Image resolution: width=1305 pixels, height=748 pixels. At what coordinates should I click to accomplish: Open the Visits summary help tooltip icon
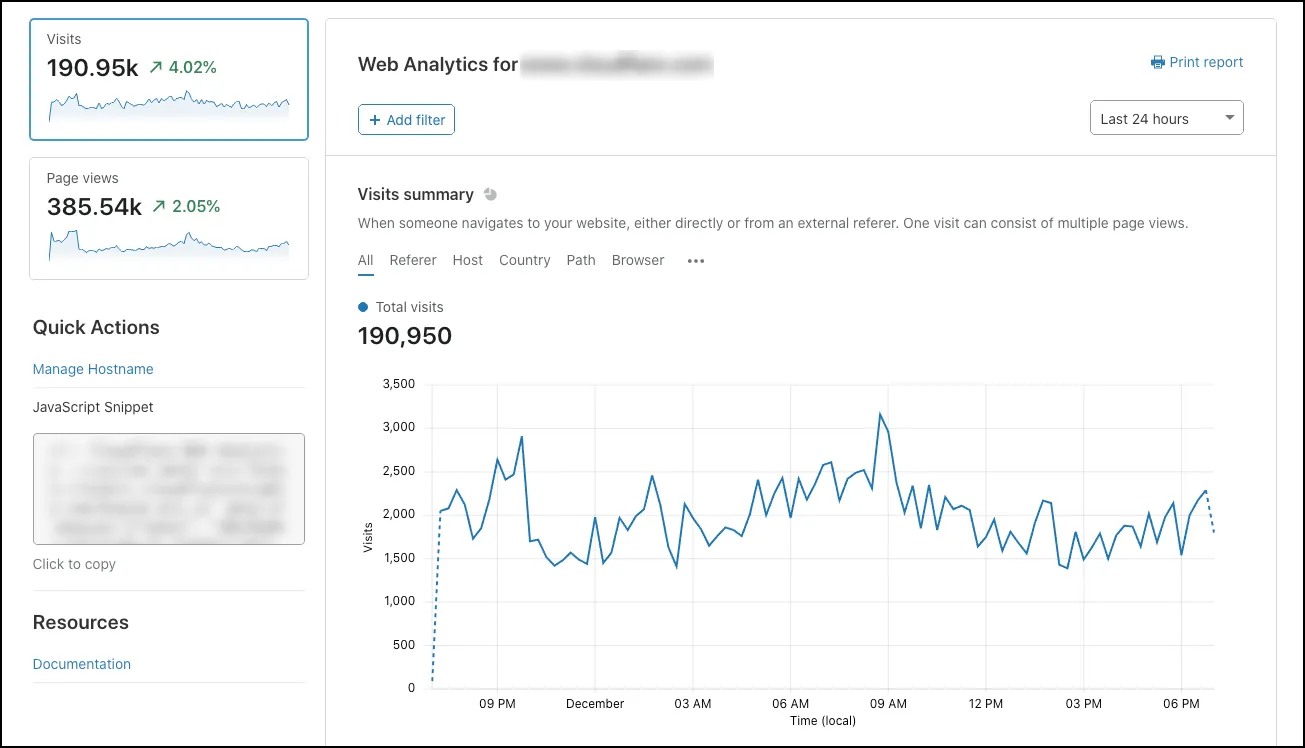[490, 194]
